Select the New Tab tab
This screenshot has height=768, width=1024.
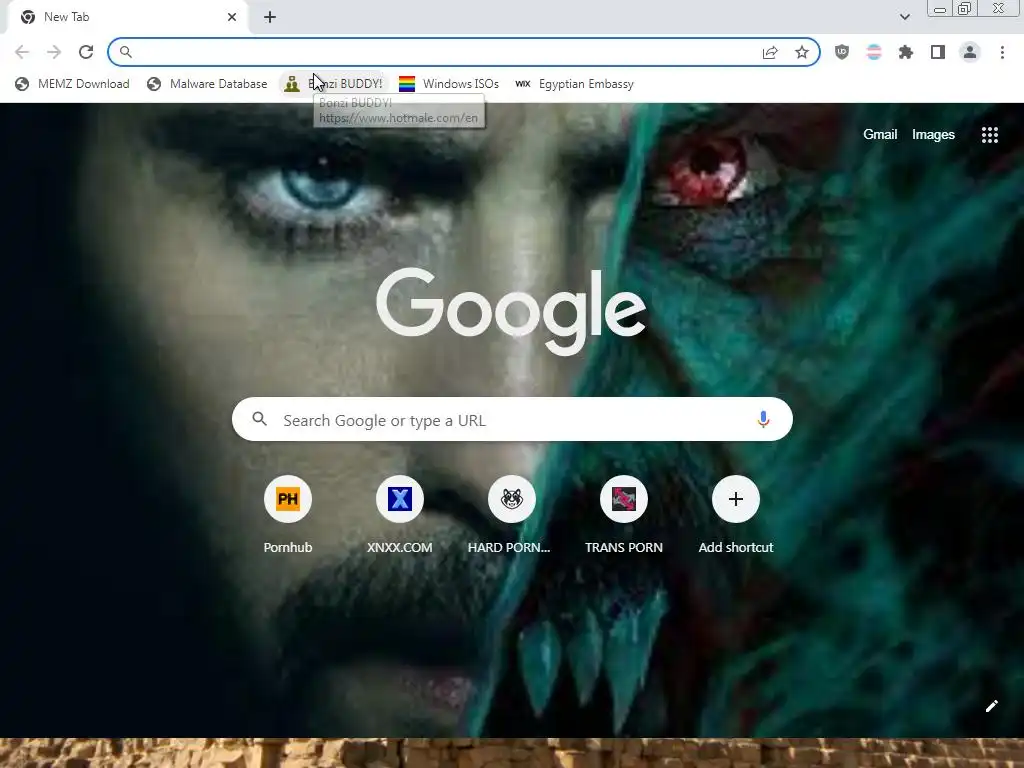tap(127, 18)
